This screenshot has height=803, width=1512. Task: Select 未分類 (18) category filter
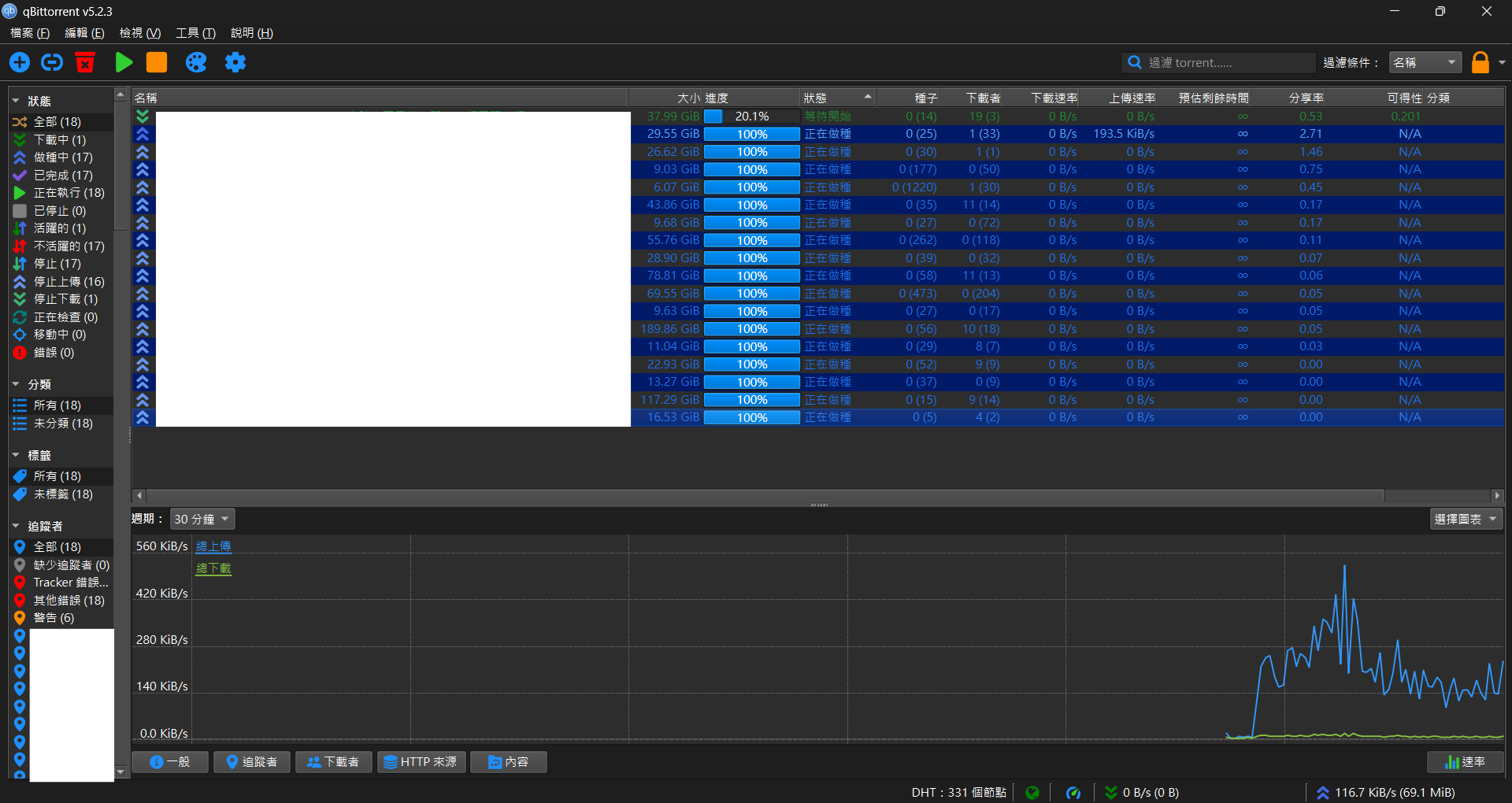click(61, 423)
